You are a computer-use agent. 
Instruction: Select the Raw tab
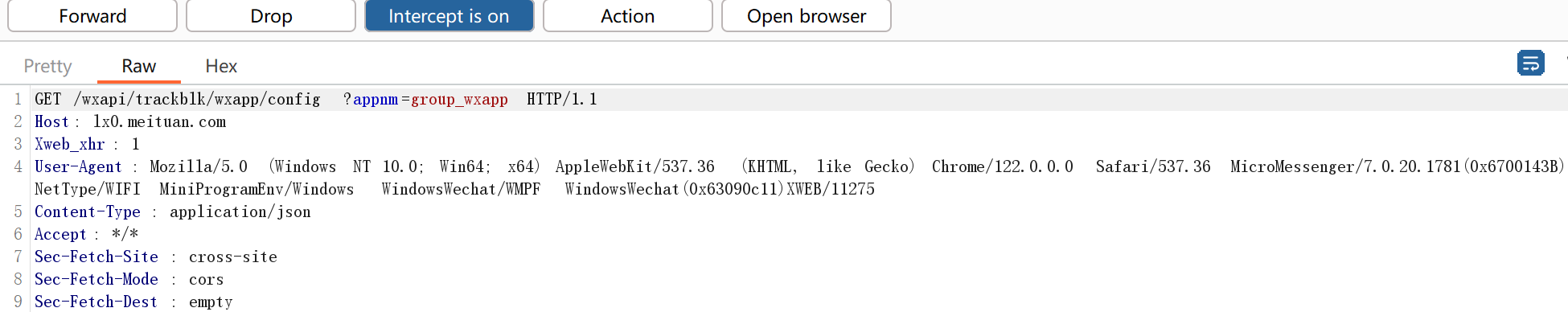(x=139, y=66)
